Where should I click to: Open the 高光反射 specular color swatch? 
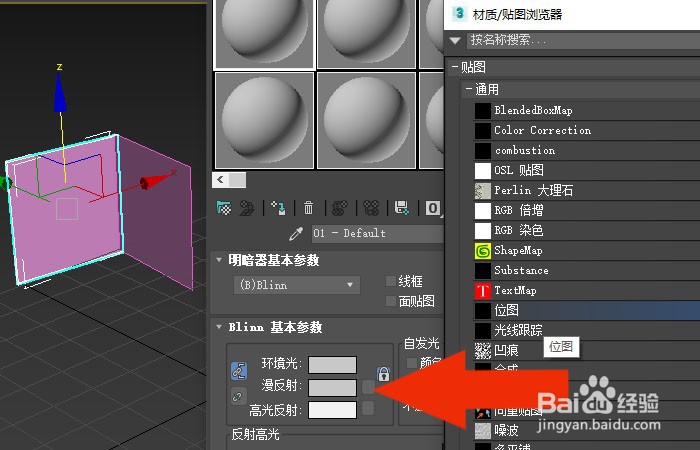tap(333, 410)
